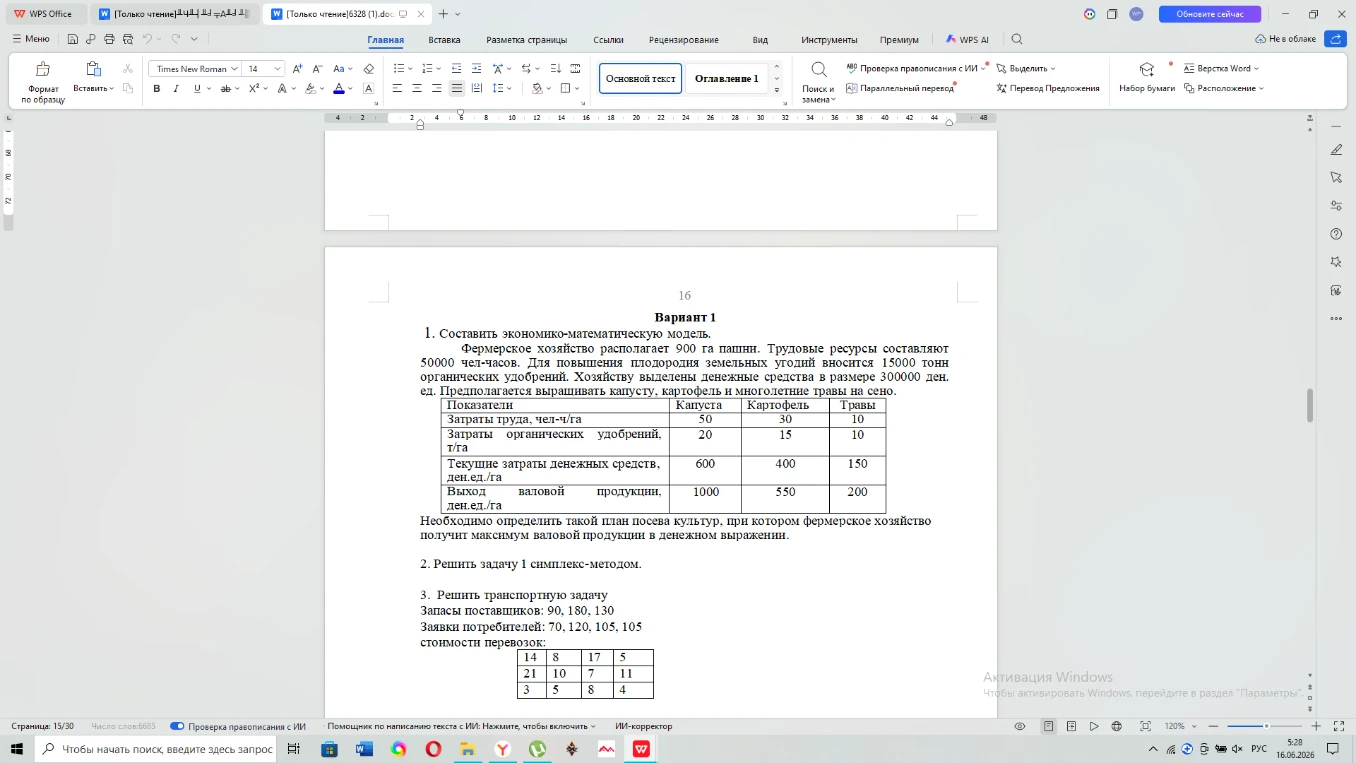Click the justify alignment icon
This screenshot has height=763, width=1356.
point(457,89)
